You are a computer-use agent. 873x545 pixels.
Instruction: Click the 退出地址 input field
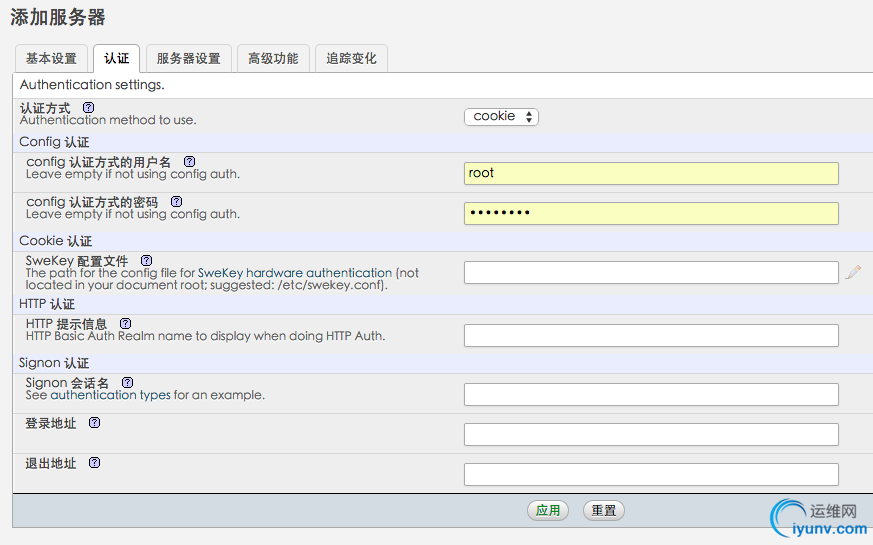[x=651, y=475]
